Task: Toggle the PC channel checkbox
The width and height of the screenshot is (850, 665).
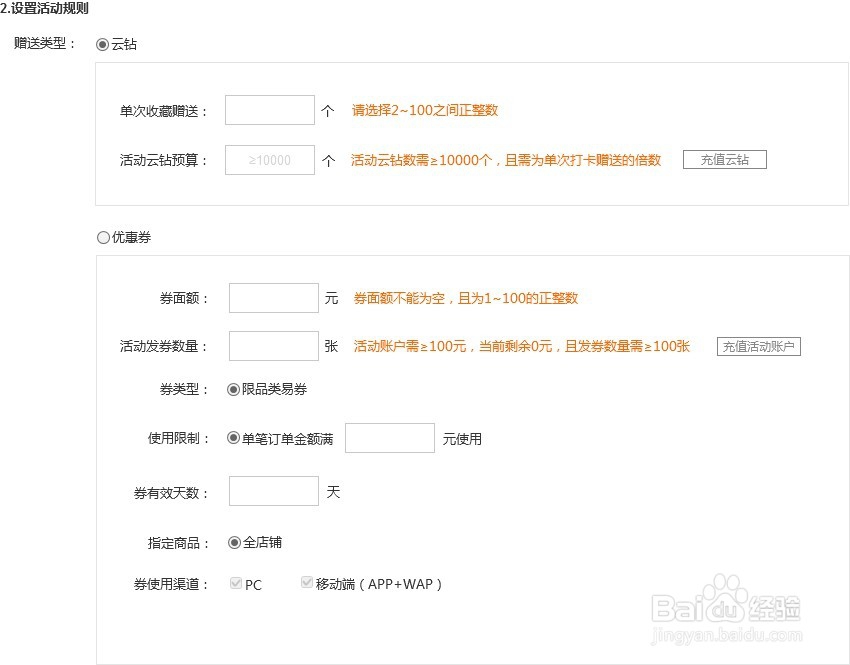Action: pyautogui.click(x=236, y=583)
